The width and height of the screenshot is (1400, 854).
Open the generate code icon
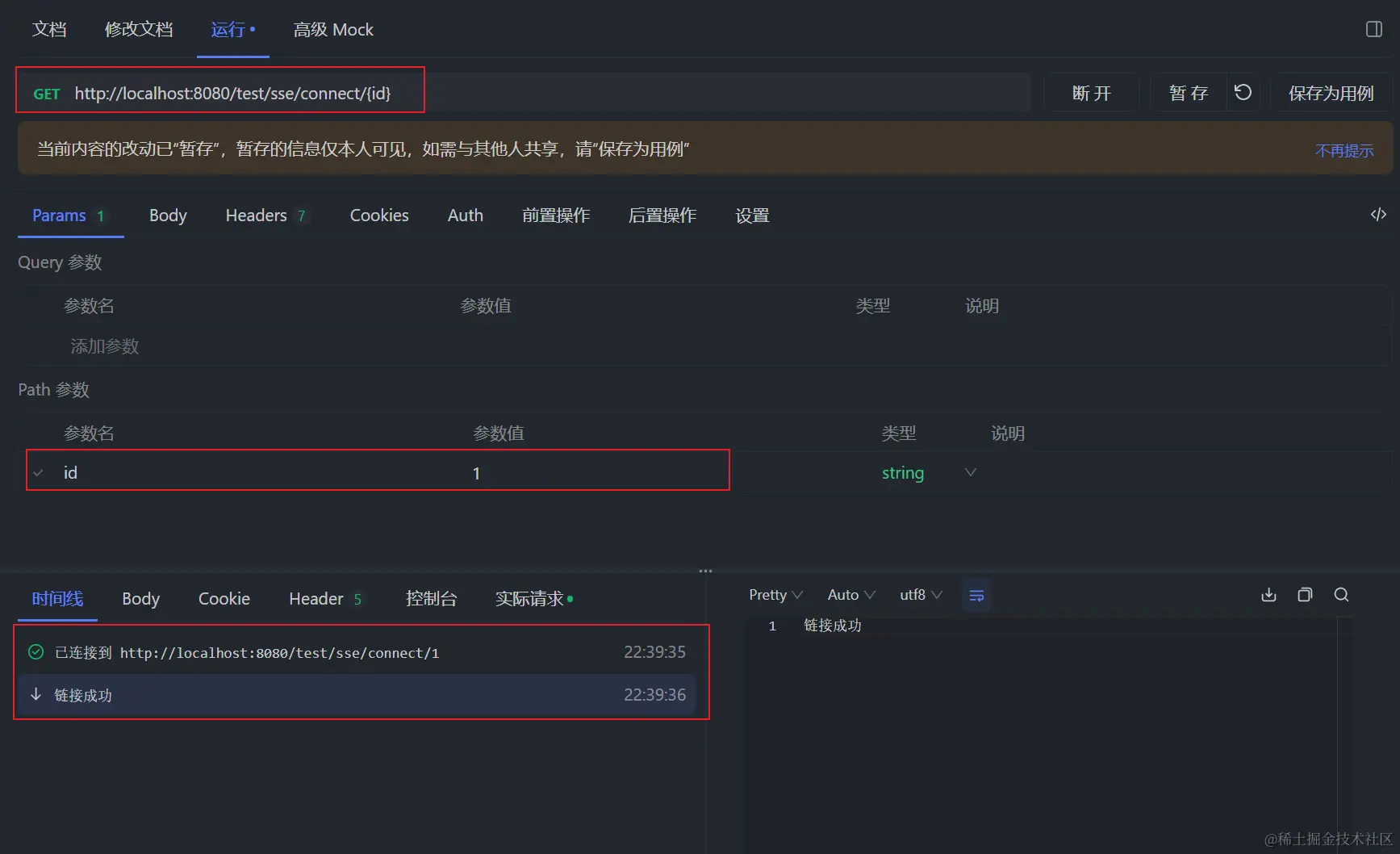click(1378, 215)
